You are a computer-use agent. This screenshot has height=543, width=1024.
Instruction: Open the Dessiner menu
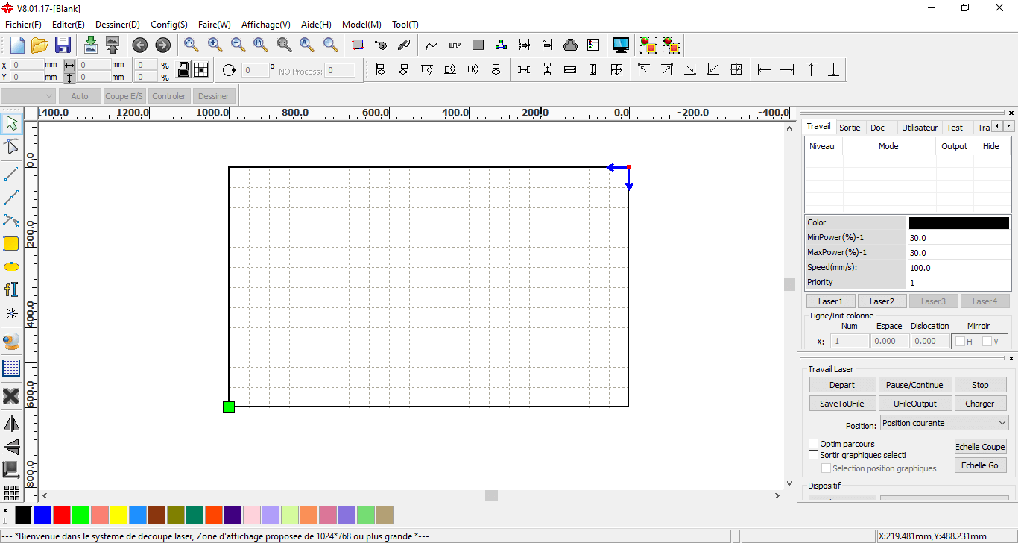click(x=117, y=24)
